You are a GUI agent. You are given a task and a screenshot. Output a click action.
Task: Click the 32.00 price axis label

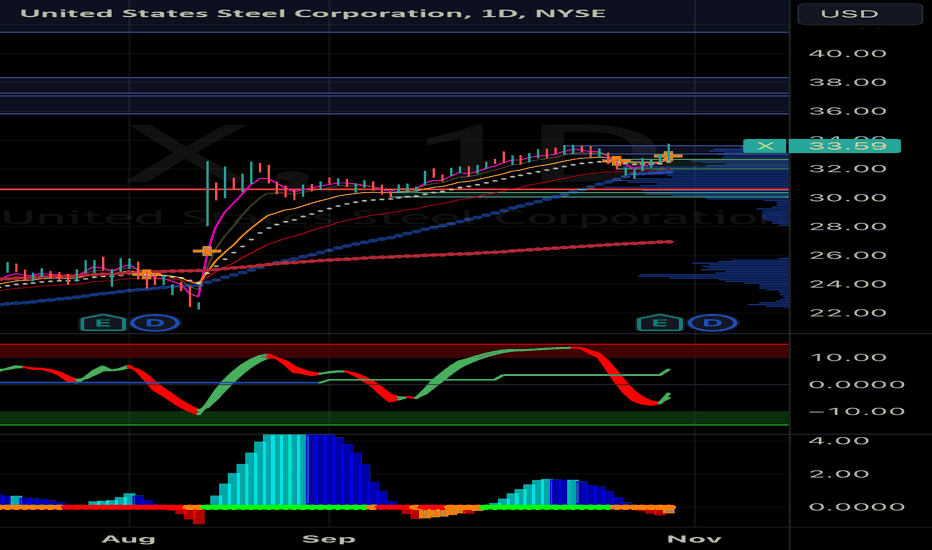tap(848, 169)
